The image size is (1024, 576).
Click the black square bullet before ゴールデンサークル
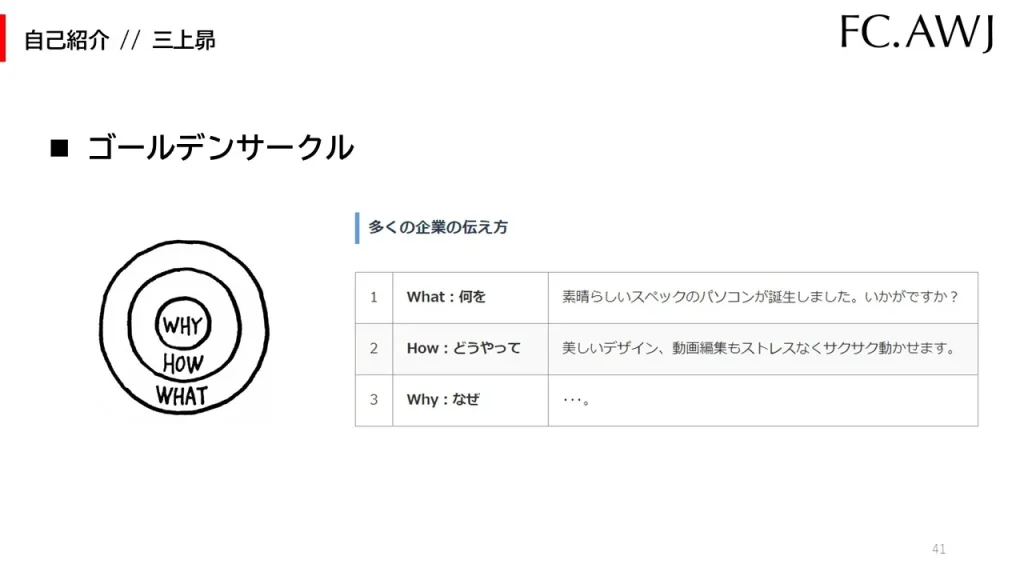59,148
